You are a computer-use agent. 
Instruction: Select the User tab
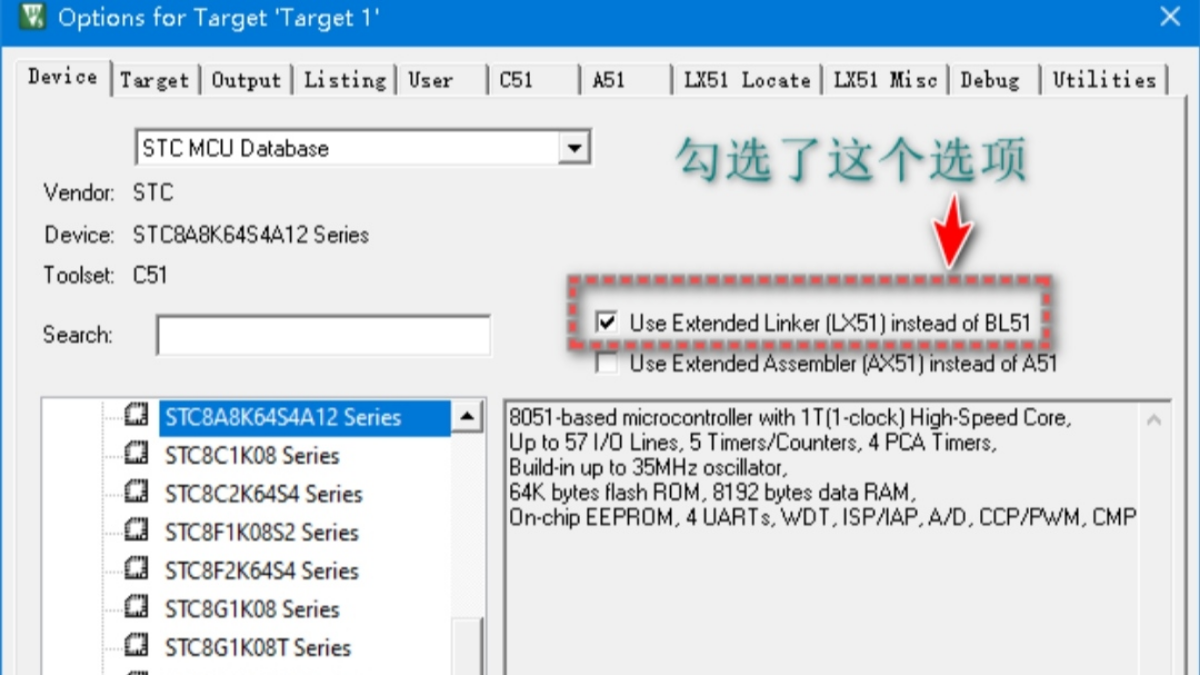click(430, 80)
